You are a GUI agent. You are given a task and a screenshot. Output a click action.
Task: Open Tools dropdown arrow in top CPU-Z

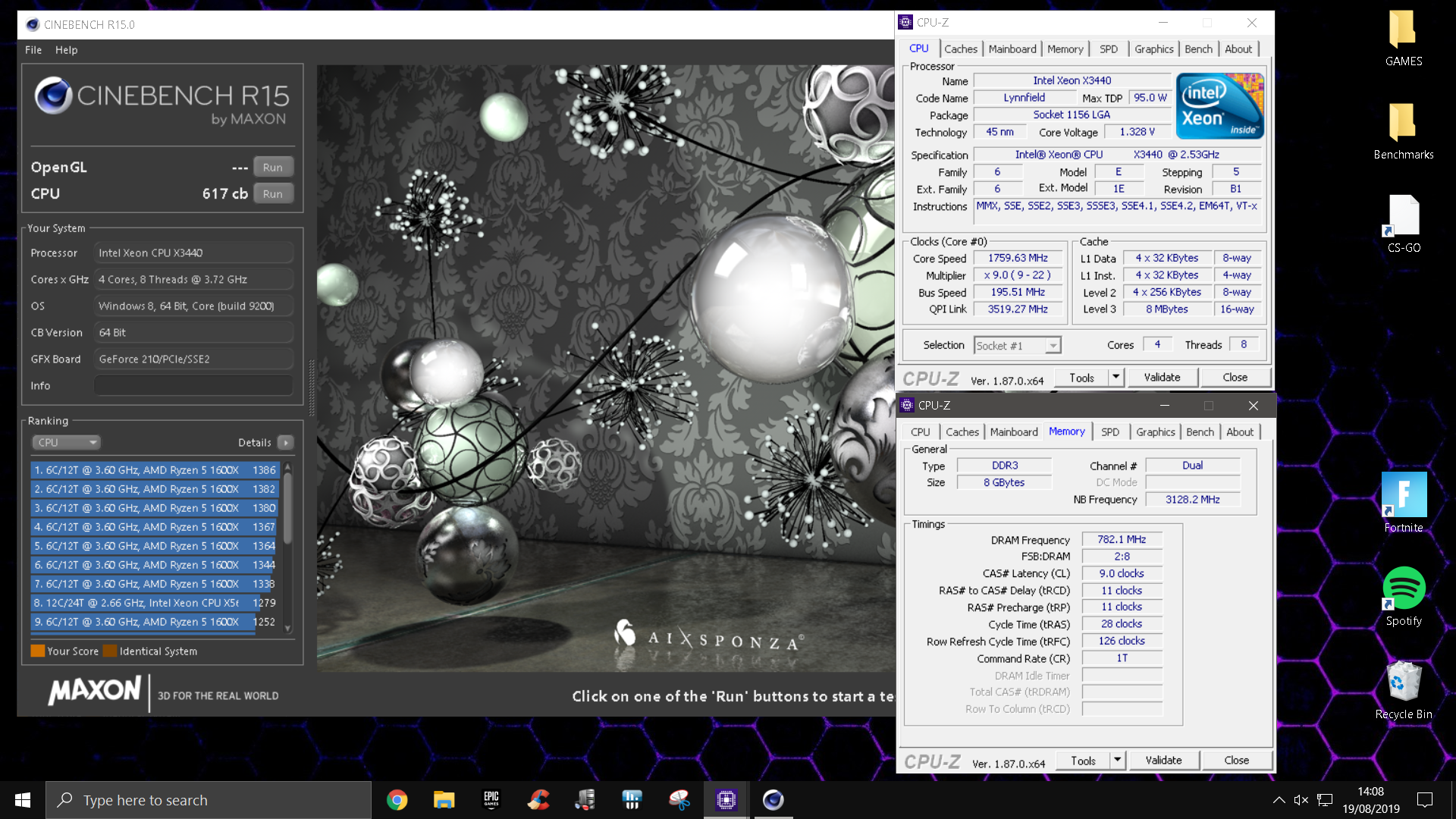1116,378
